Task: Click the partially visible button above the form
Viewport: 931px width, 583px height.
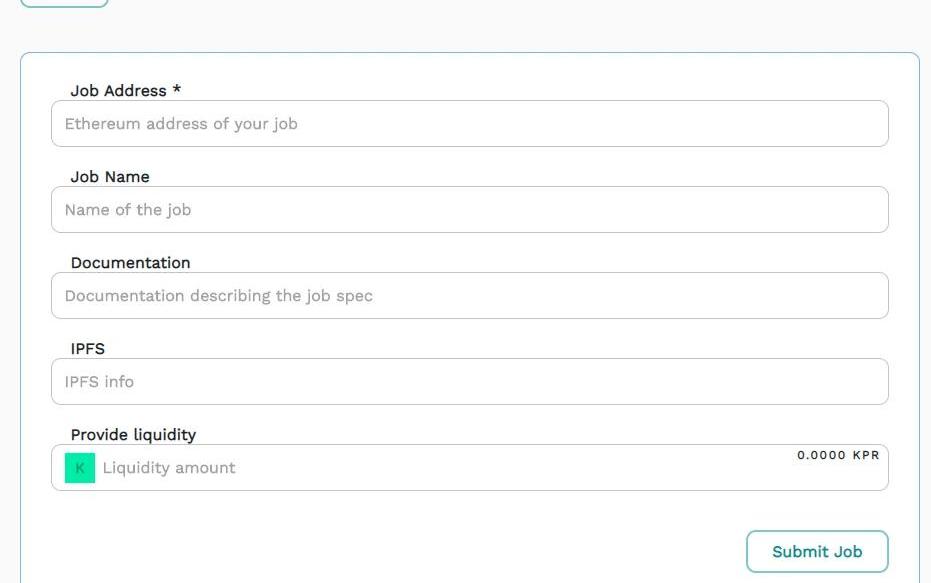Action: click(64, 3)
